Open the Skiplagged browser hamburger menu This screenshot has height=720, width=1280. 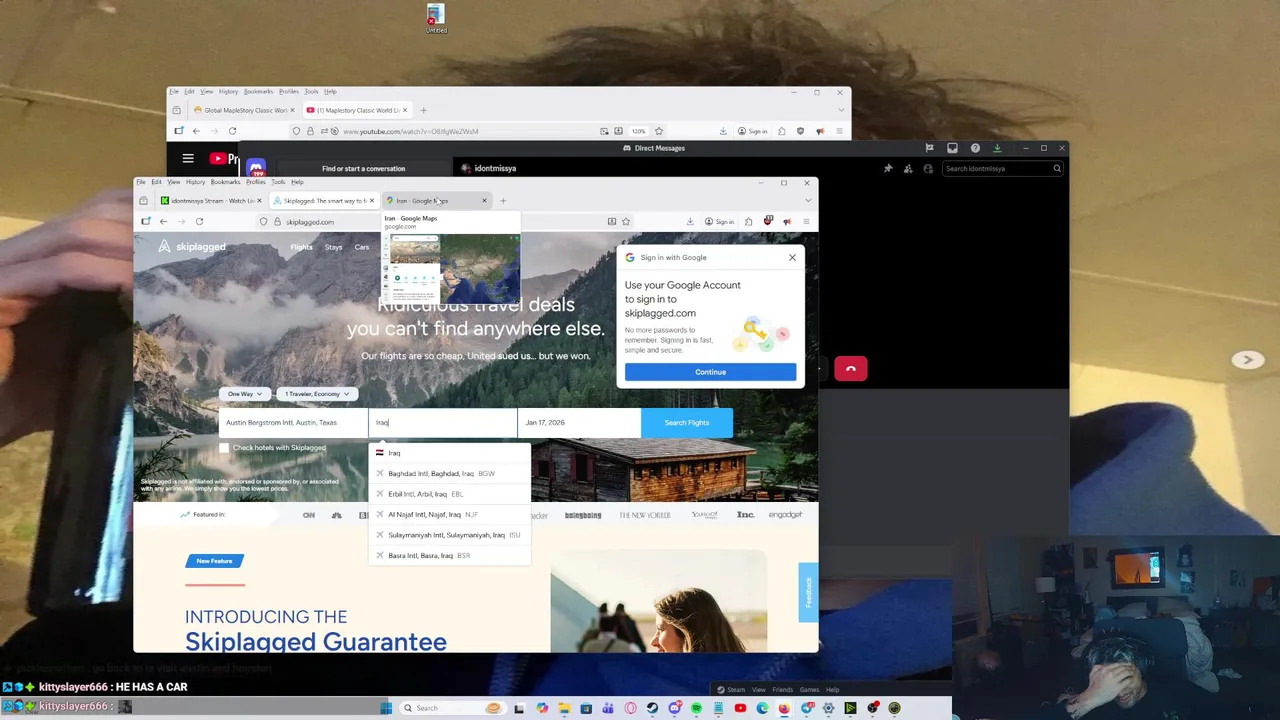(x=806, y=221)
